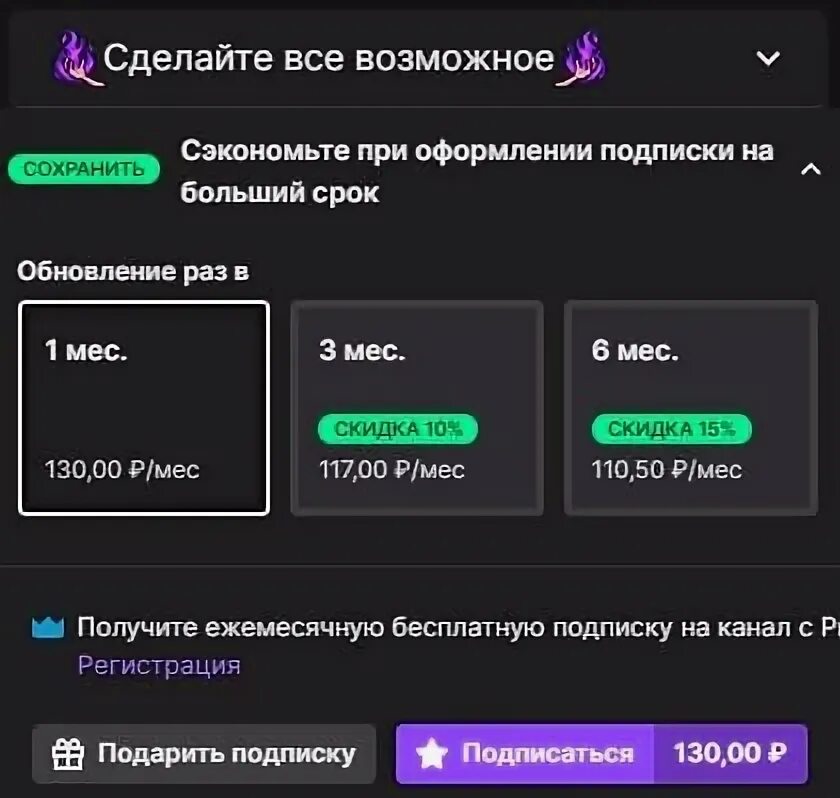
Task: Select the 1 мес. renewal option
Action: tap(144, 408)
